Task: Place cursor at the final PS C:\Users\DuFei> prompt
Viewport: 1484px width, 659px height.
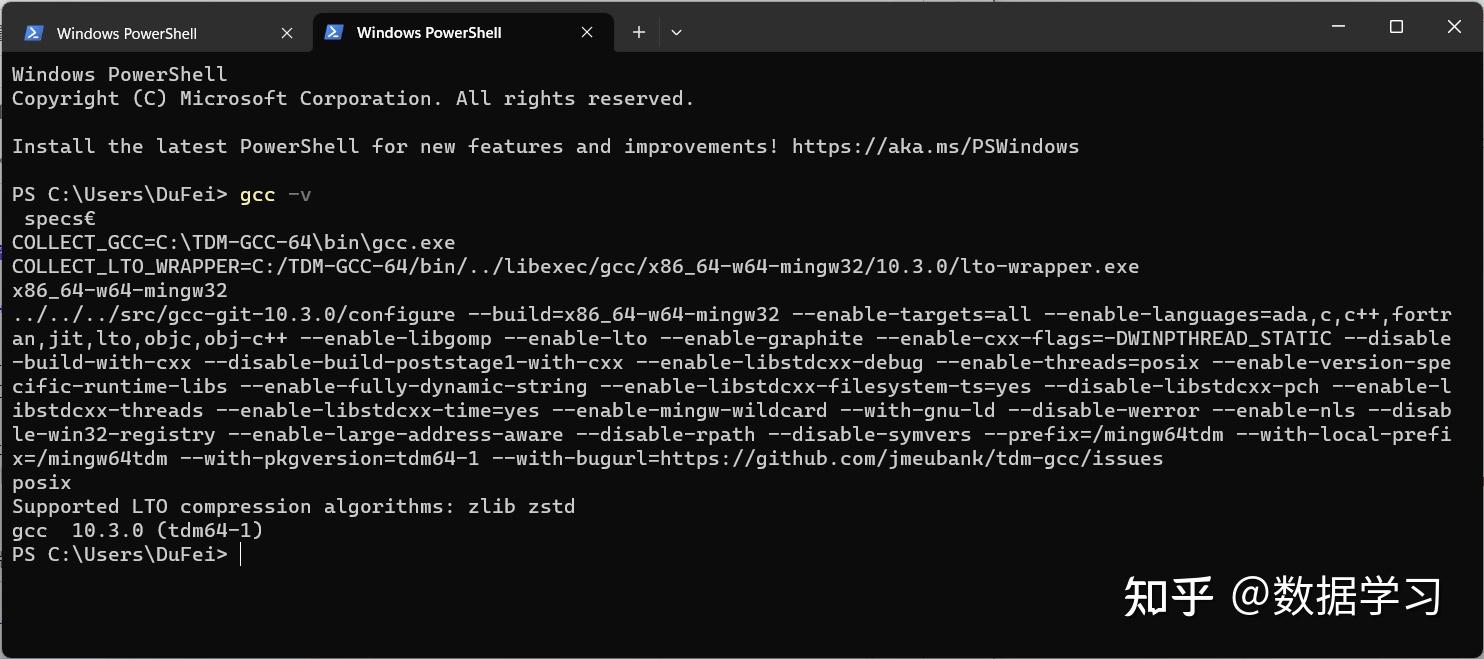Action: pos(240,554)
